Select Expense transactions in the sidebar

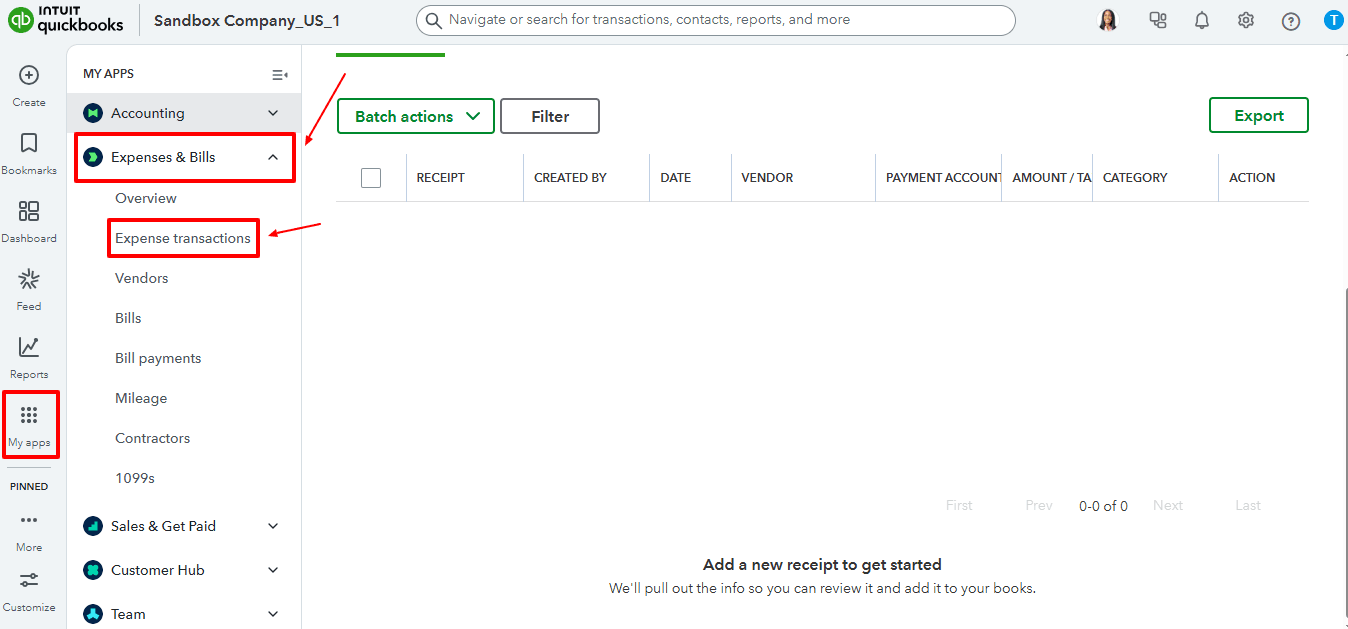[x=183, y=238]
